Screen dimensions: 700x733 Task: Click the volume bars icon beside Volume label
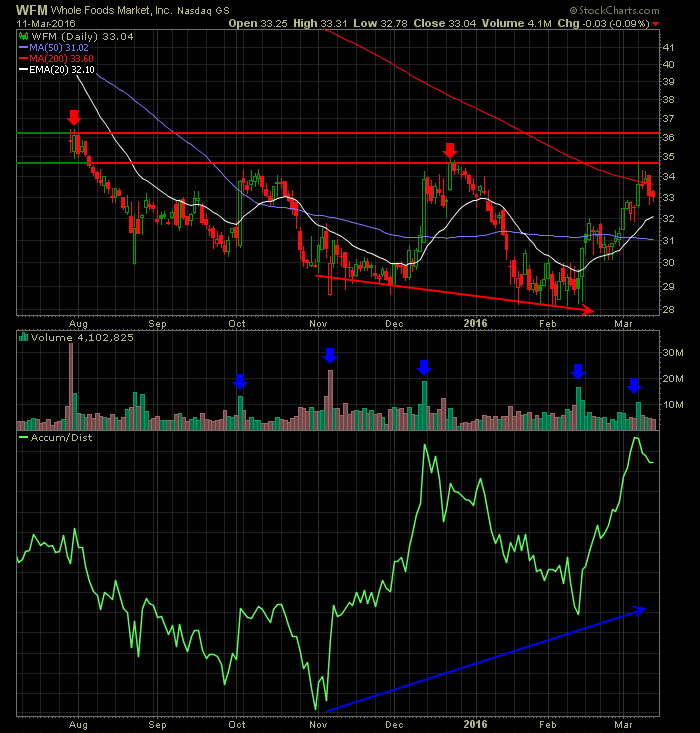pos(23,337)
